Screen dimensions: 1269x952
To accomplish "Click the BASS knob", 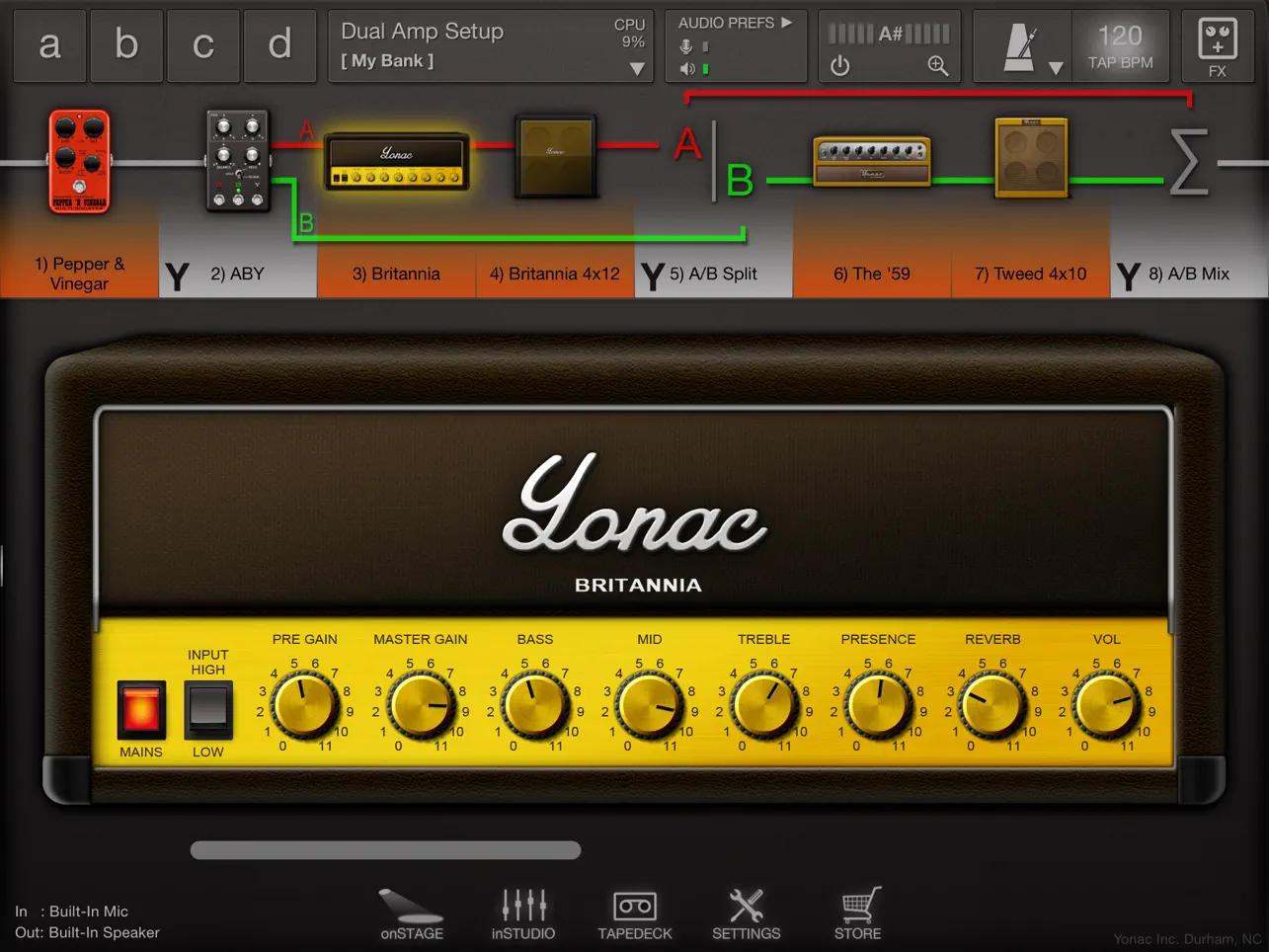I will [x=535, y=705].
